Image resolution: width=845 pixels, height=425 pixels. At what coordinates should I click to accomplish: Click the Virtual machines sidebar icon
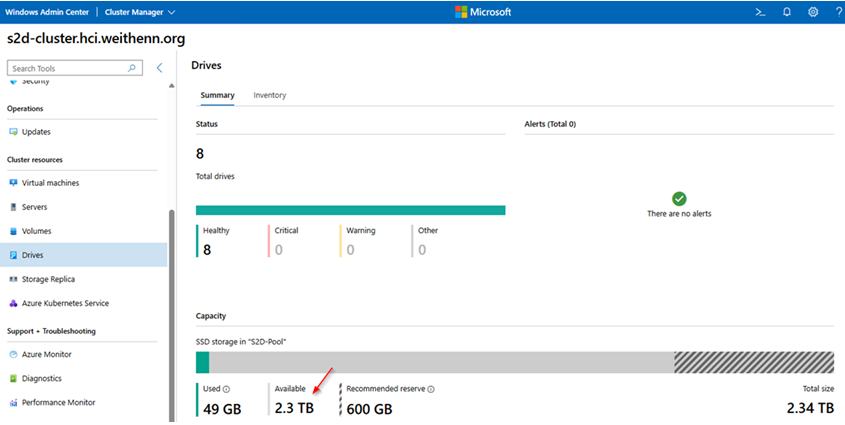[x=13, y=183]
